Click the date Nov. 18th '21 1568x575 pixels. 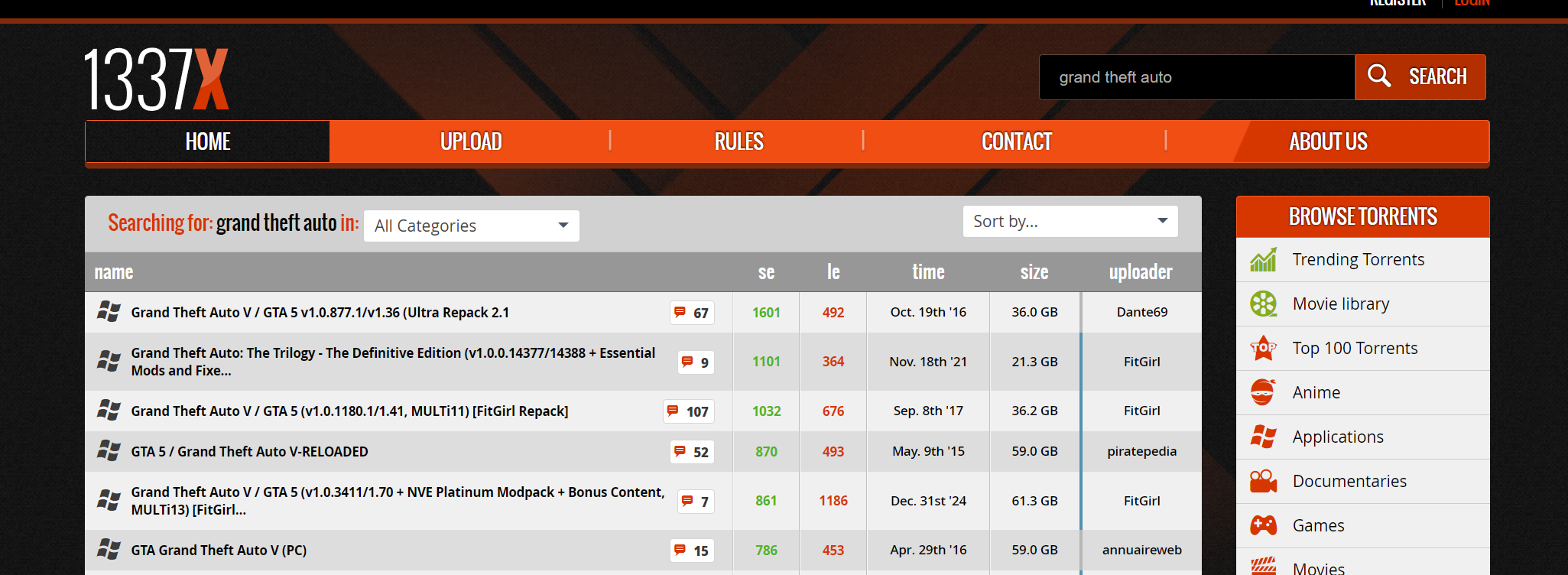(x=928, y=362)
